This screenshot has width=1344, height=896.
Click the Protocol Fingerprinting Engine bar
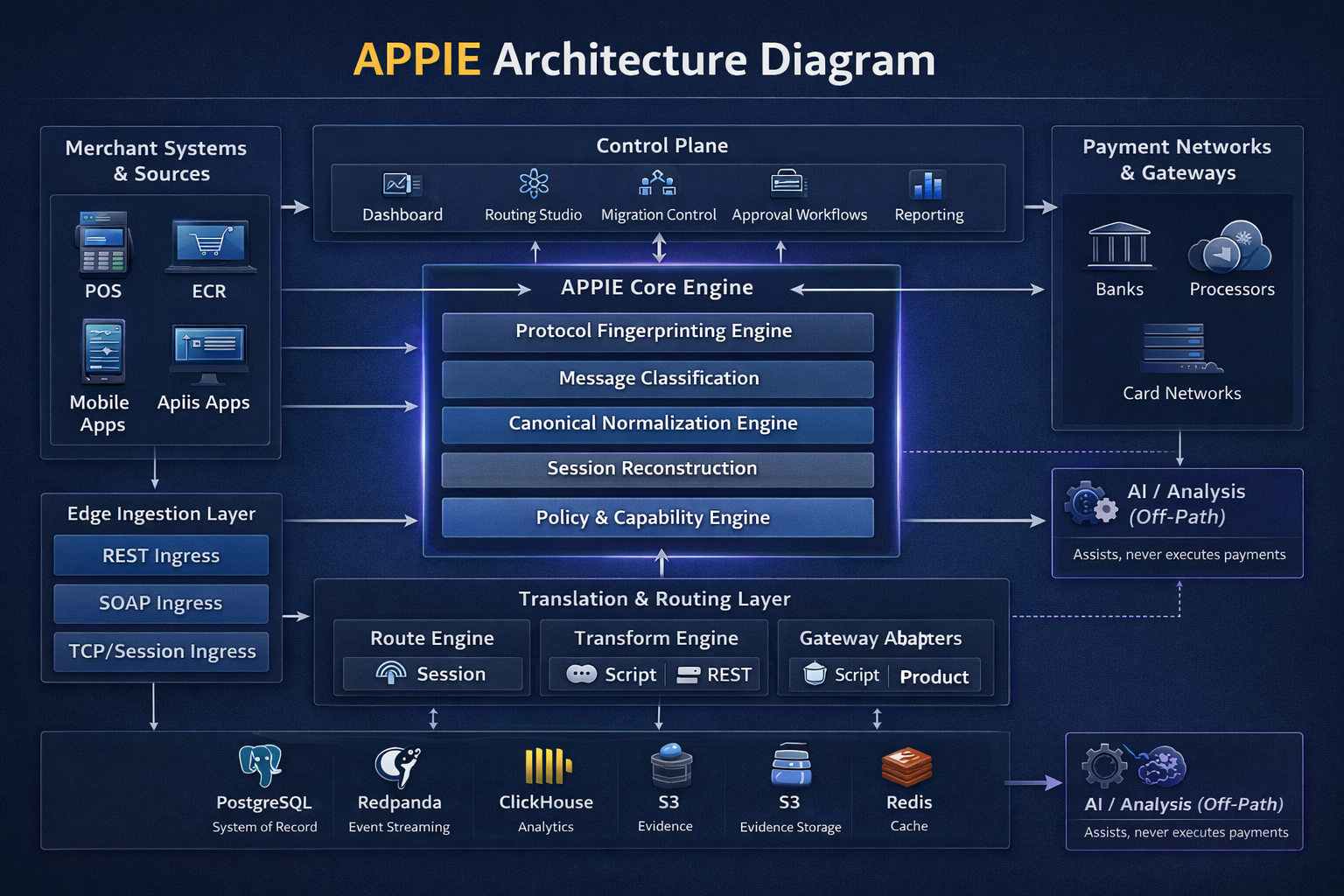click(x=657, y=332)
